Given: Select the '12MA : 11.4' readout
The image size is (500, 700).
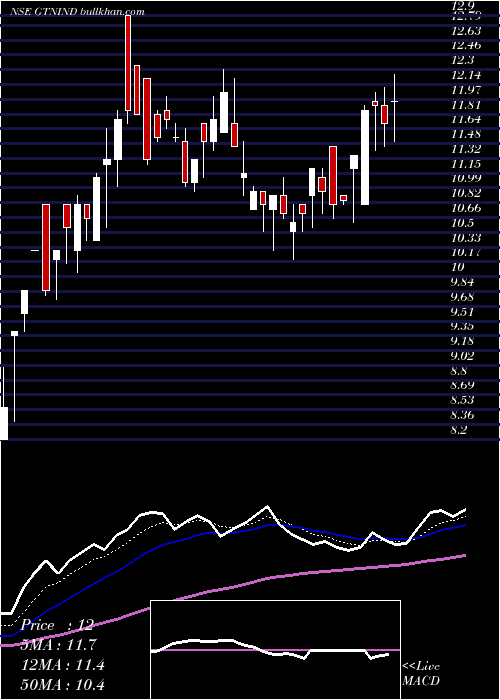Looking at the screenshot, I should tap(63, 665).
